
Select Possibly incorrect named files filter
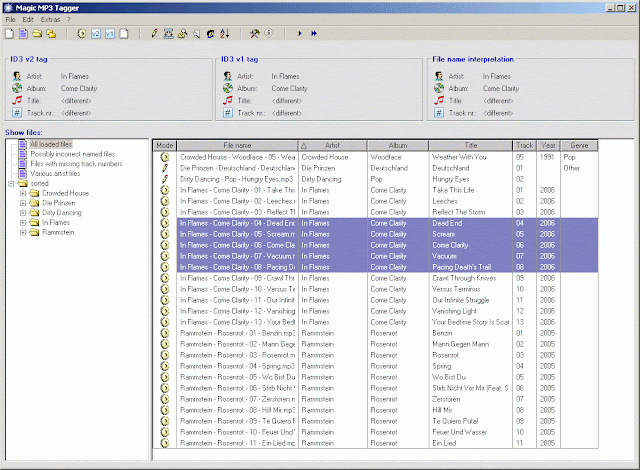click(x=73, y=154)
